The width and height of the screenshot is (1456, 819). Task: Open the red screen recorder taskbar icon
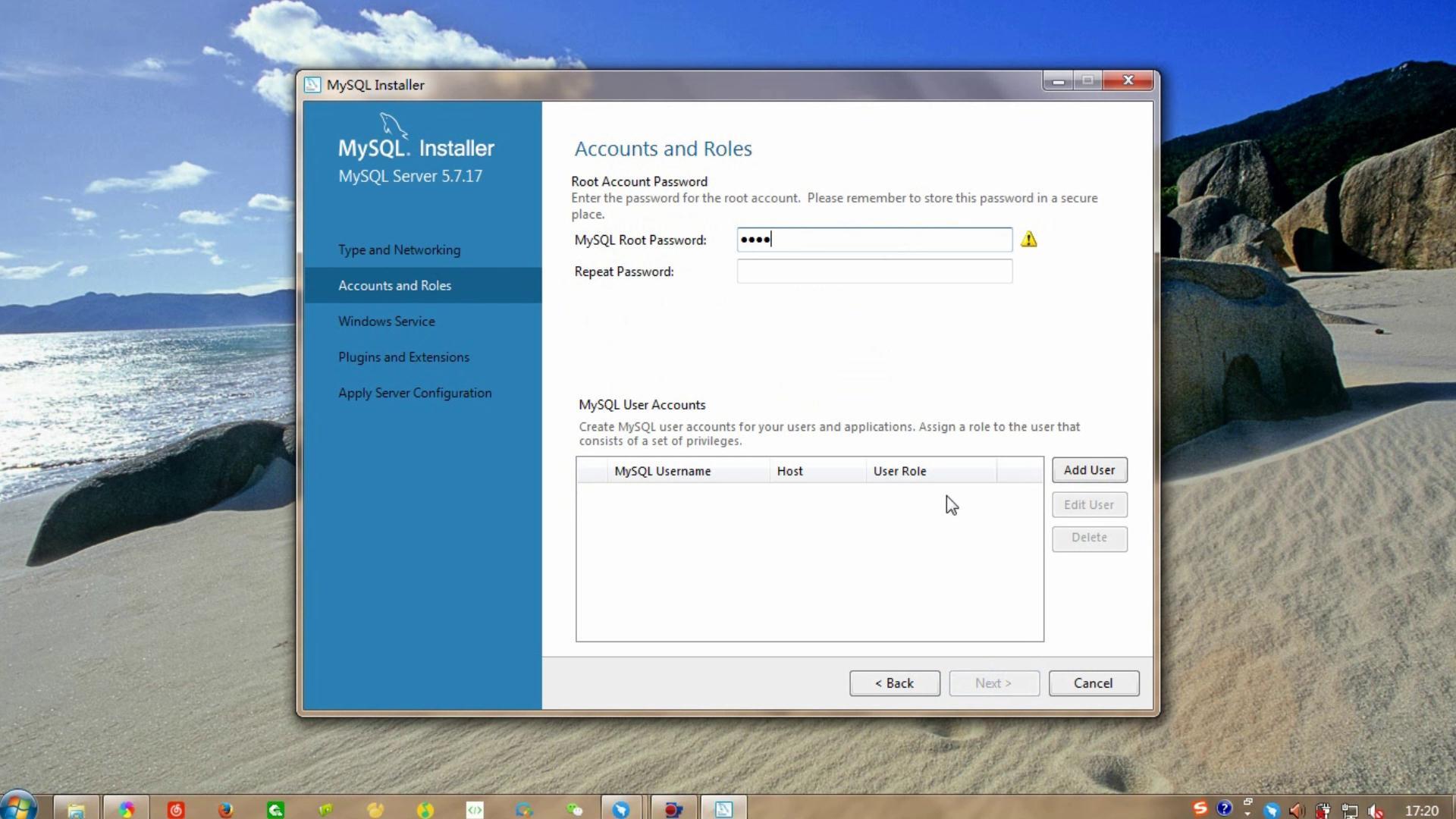pos(673,809)
